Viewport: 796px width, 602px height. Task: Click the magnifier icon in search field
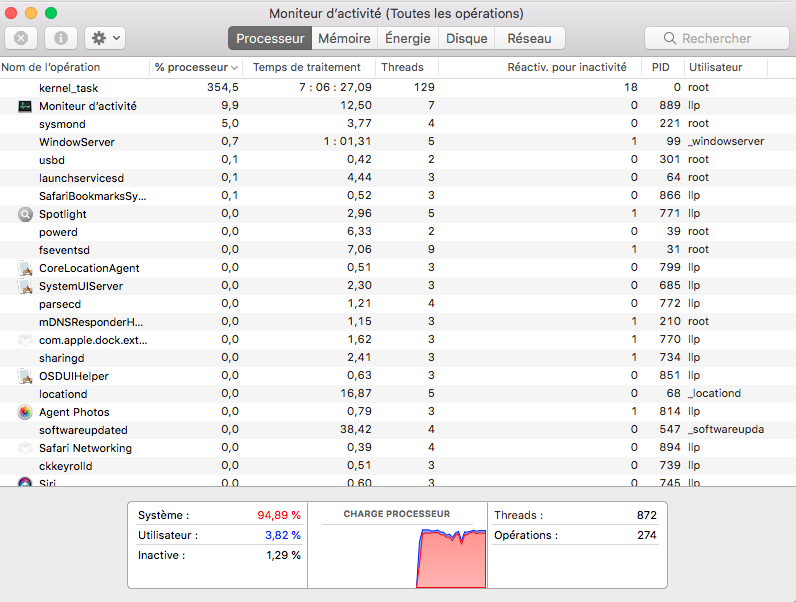pyautogui.click(x=670, y=39)
